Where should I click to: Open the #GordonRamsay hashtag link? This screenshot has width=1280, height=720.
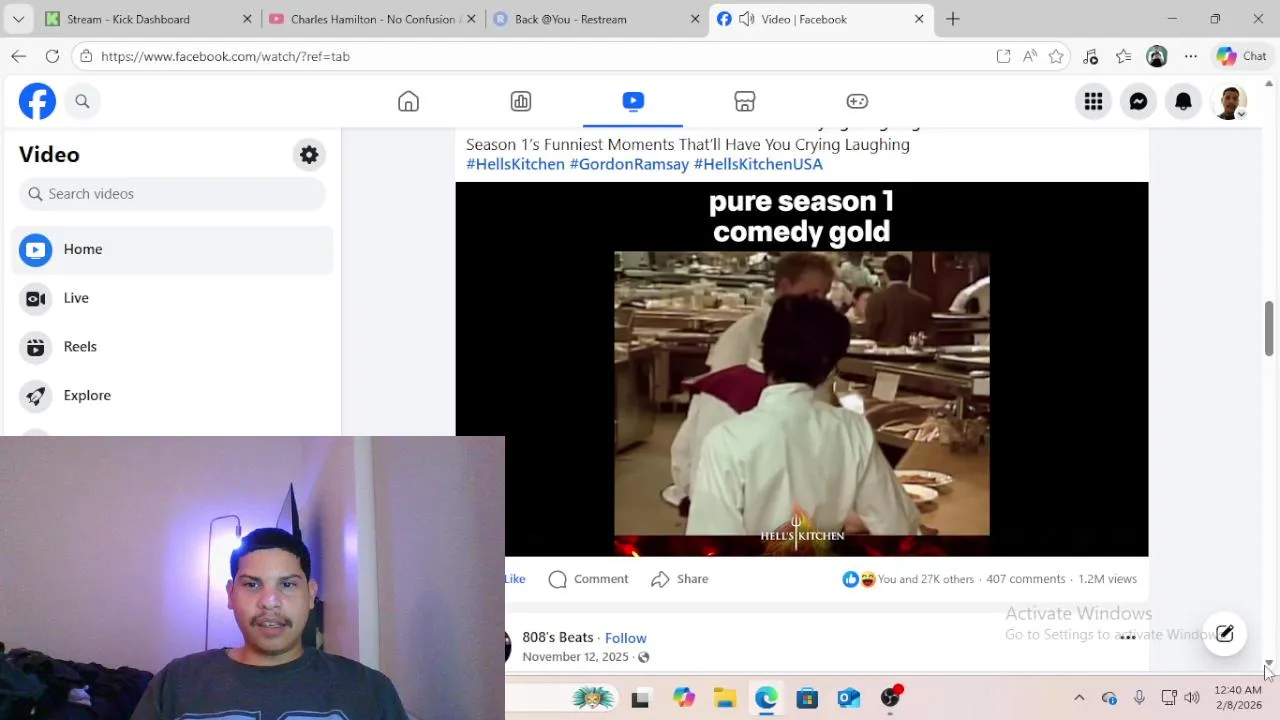click(629, 164)
